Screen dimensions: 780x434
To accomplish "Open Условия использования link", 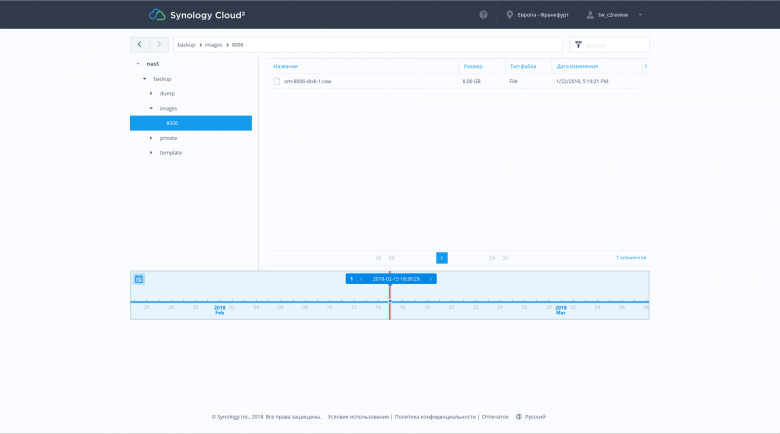I will tap(358, 417).
